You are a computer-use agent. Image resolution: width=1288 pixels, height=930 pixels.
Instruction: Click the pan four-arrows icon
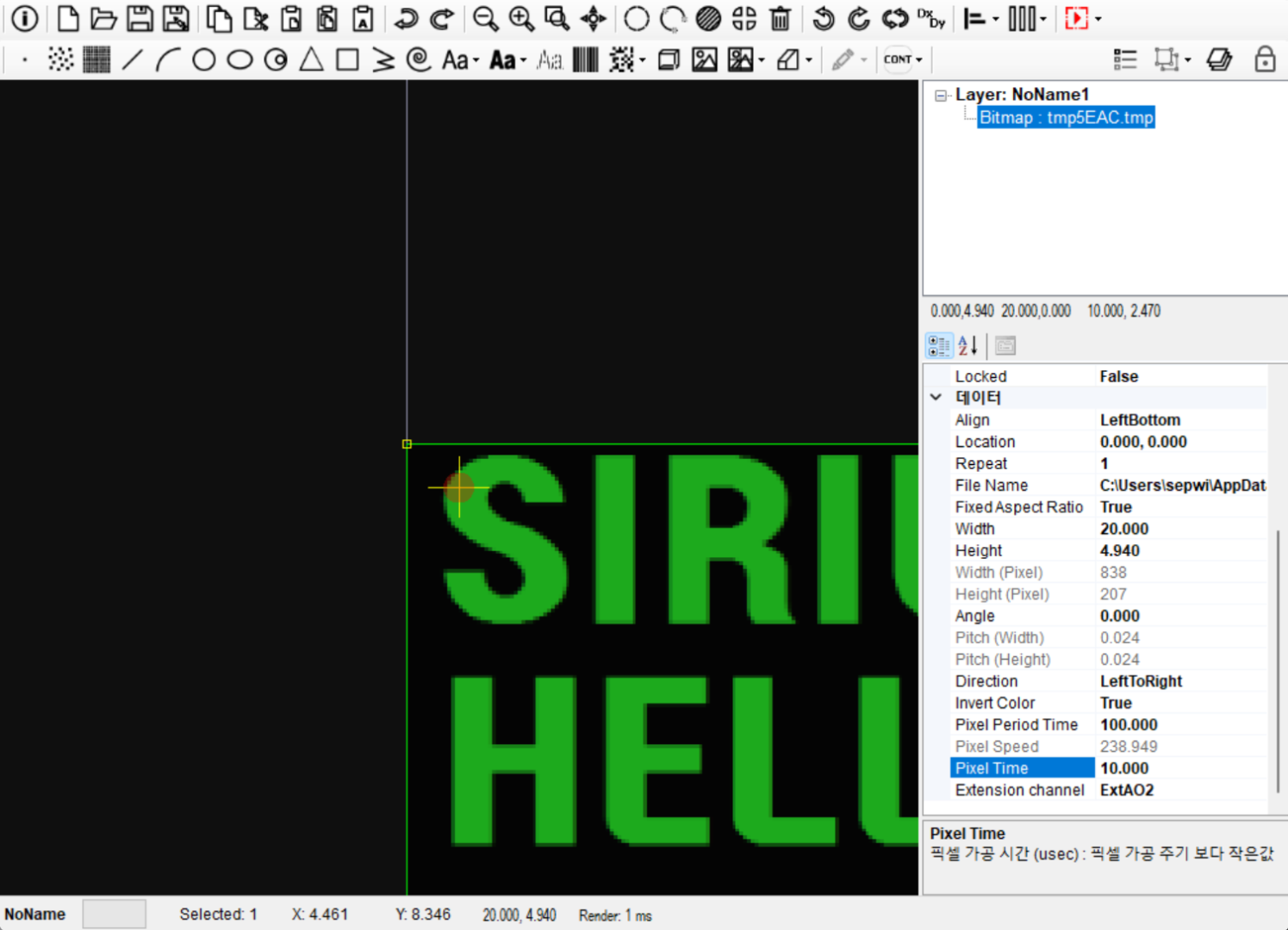(593, 18)
